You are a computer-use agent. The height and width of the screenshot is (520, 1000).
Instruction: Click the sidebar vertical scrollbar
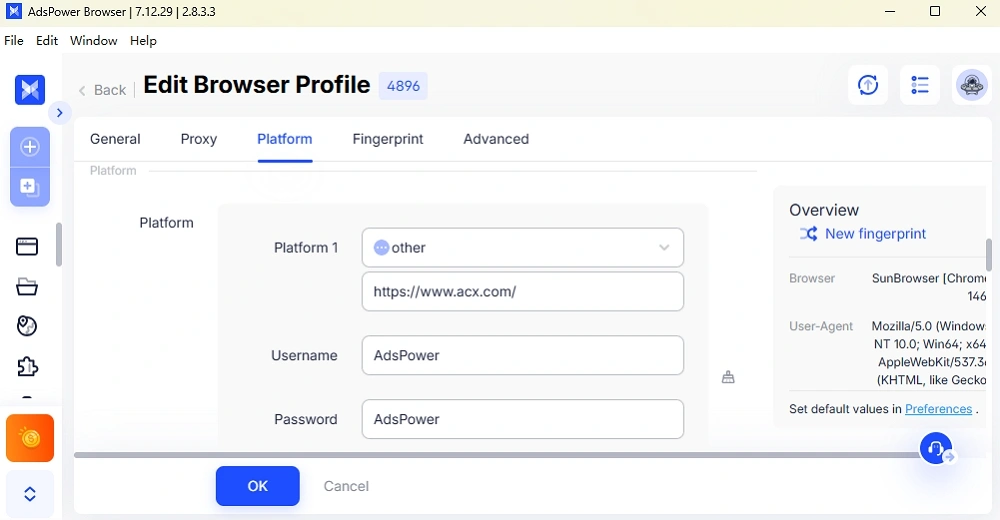pyautogui.click(x=59, y=244)
